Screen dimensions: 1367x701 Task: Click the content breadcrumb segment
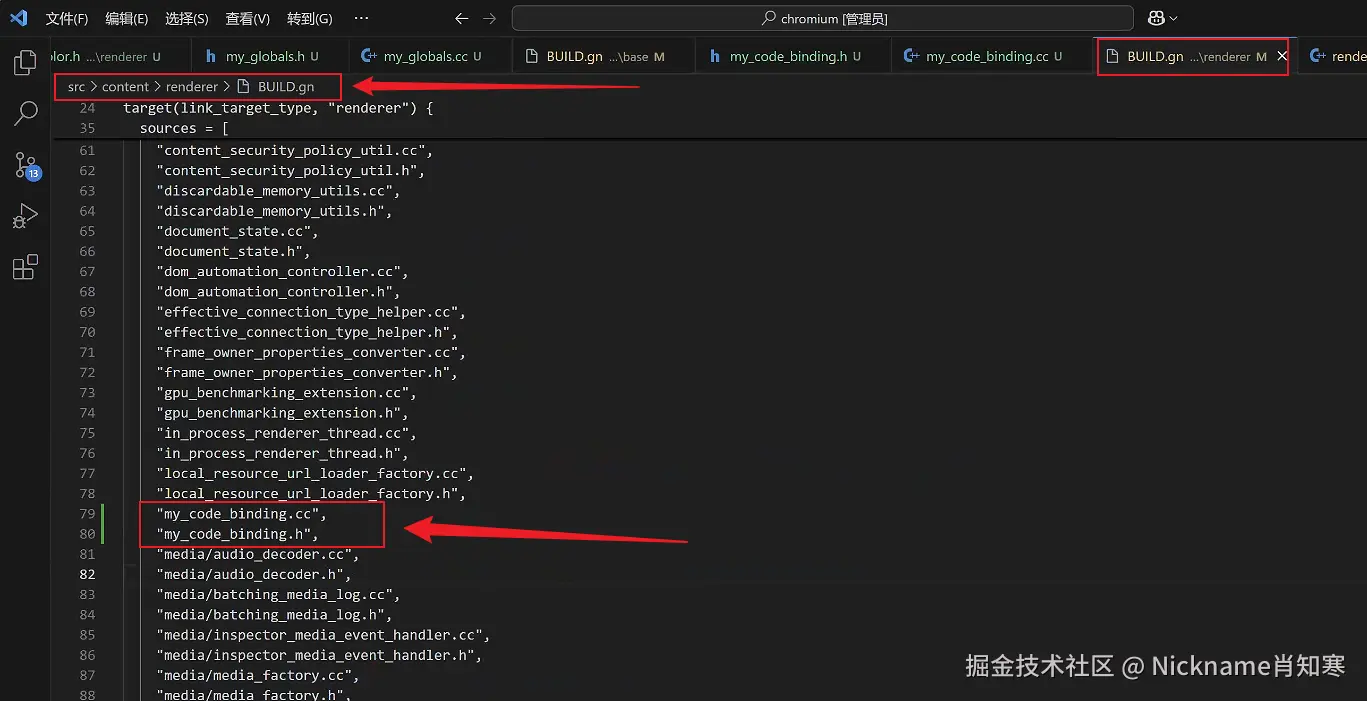click(125, 87)
